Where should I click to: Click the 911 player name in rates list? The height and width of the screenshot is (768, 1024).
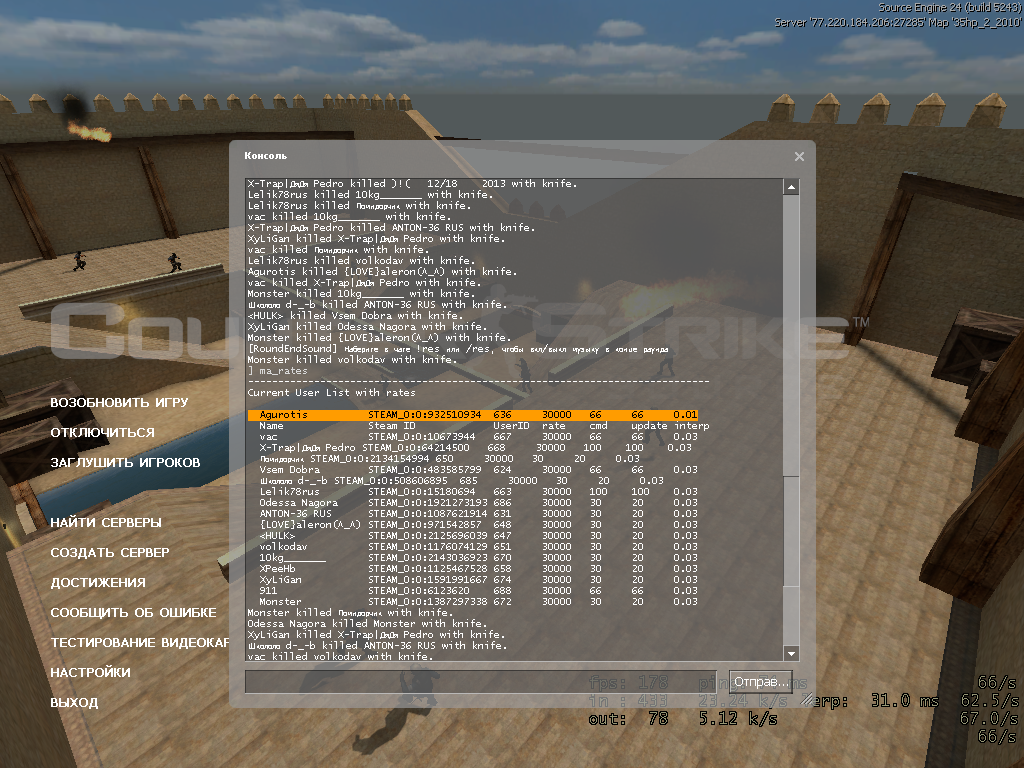tap(268, 590)
